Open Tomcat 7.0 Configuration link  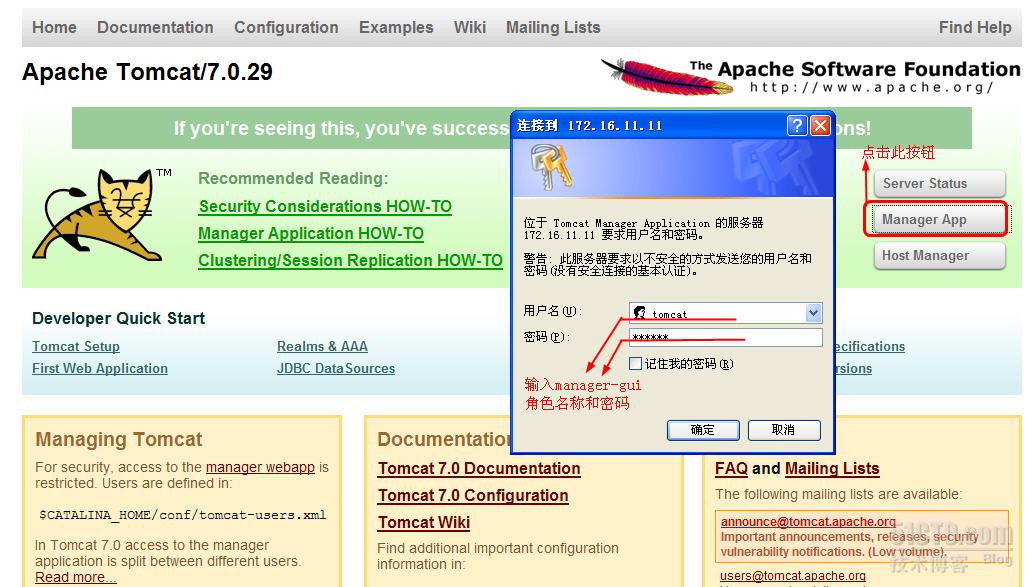click(473, 495)
